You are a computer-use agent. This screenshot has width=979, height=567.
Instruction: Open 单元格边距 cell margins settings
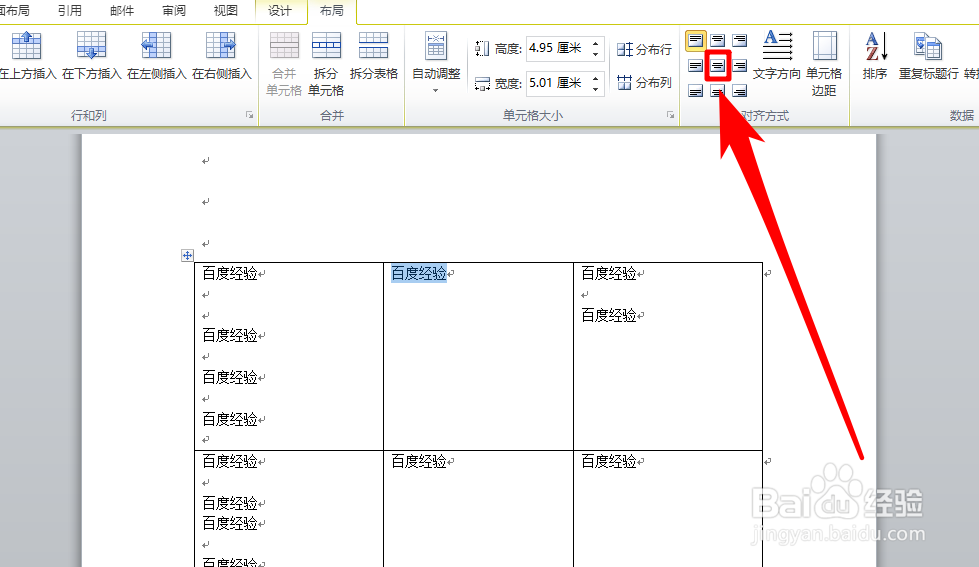point(824,64)
